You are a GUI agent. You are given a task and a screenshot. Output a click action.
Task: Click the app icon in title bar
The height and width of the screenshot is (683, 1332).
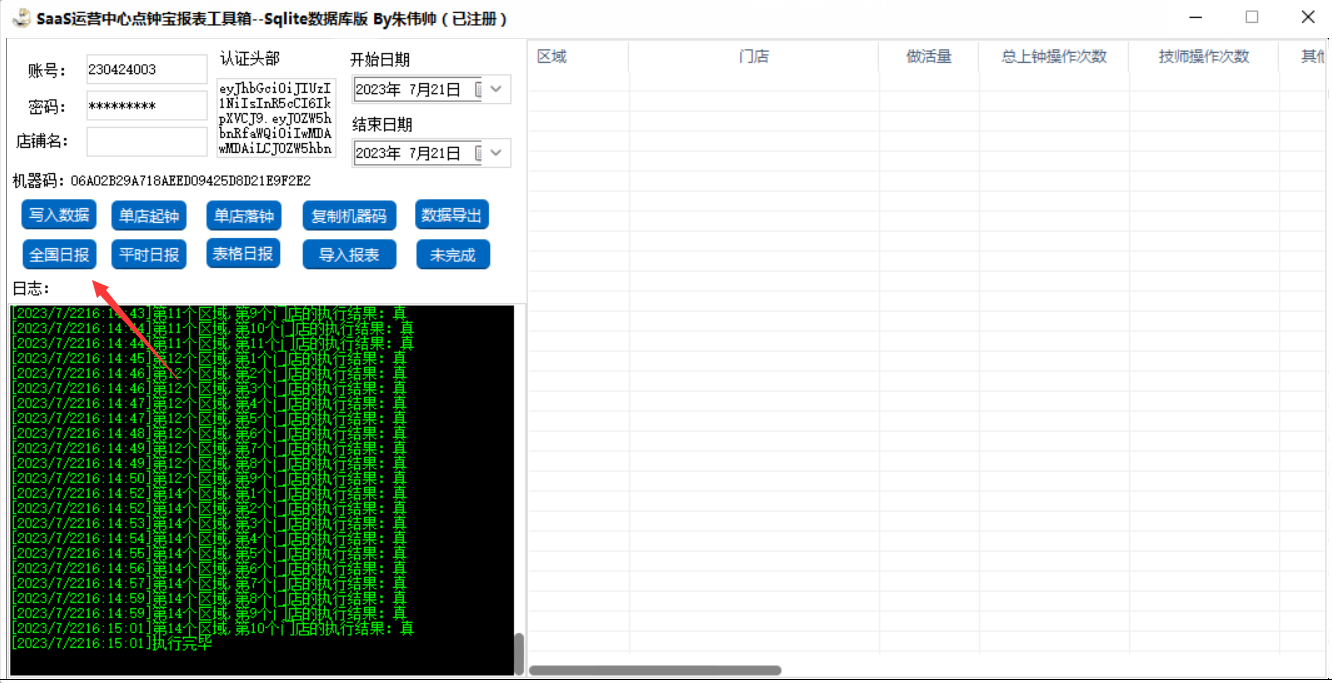click(19, 18)
